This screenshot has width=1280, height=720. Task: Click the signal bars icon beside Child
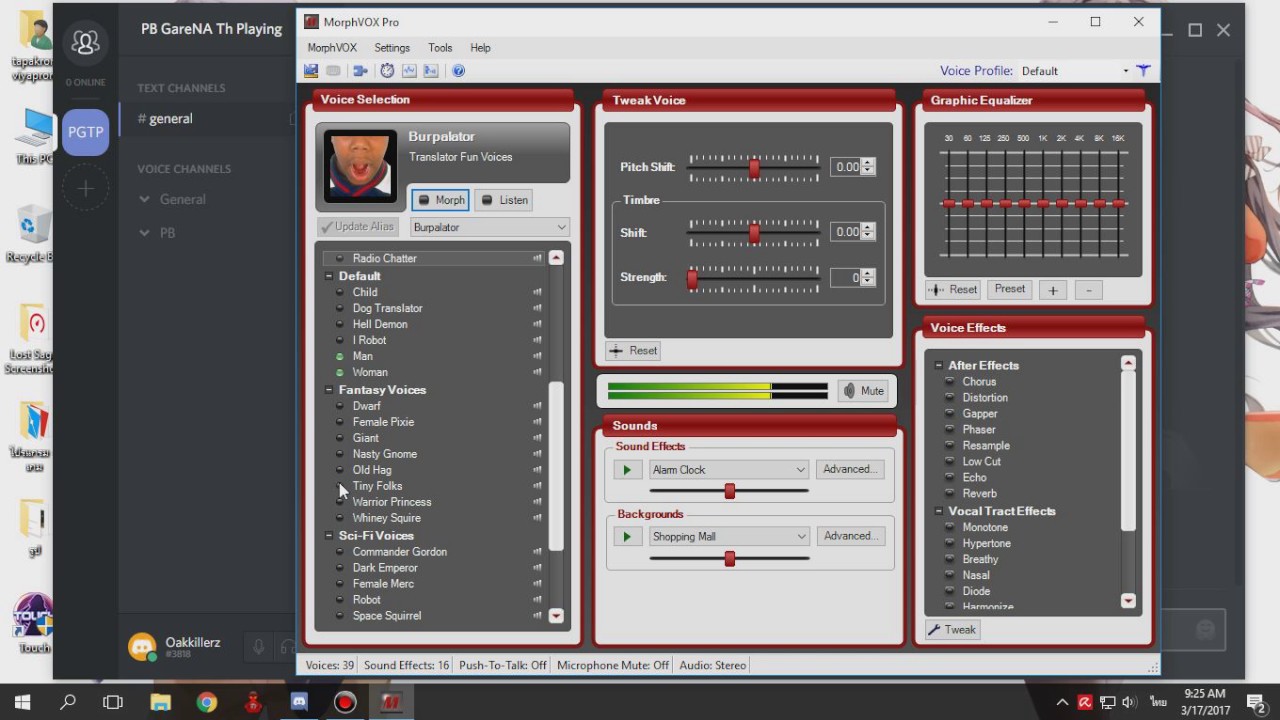537,292
